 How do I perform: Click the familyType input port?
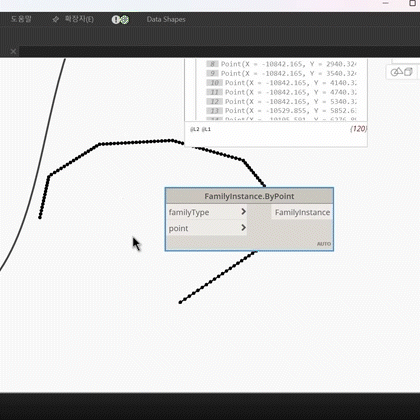point(206,212)
